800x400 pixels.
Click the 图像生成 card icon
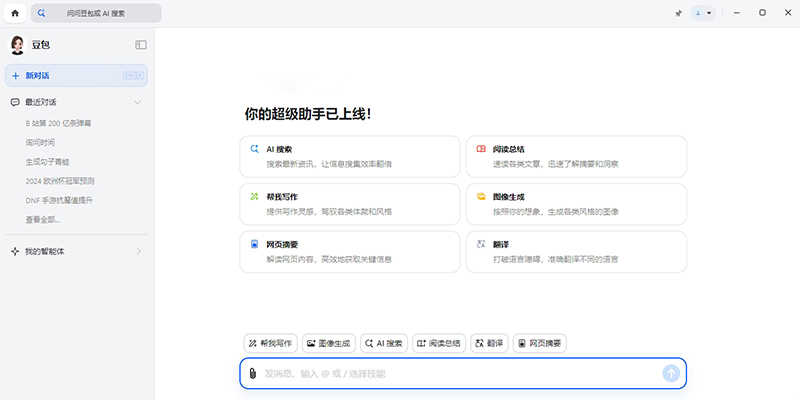[x=481, y=196]
